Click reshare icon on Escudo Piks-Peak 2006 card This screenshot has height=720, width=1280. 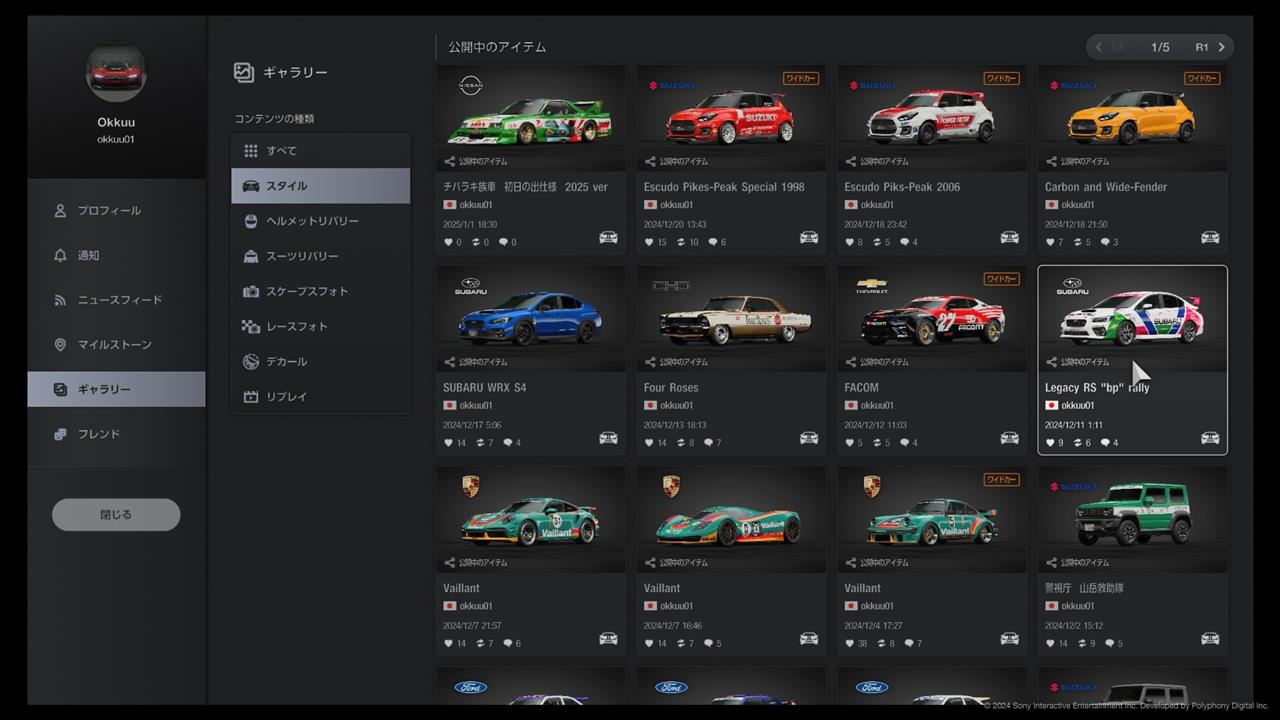(878, 242)
